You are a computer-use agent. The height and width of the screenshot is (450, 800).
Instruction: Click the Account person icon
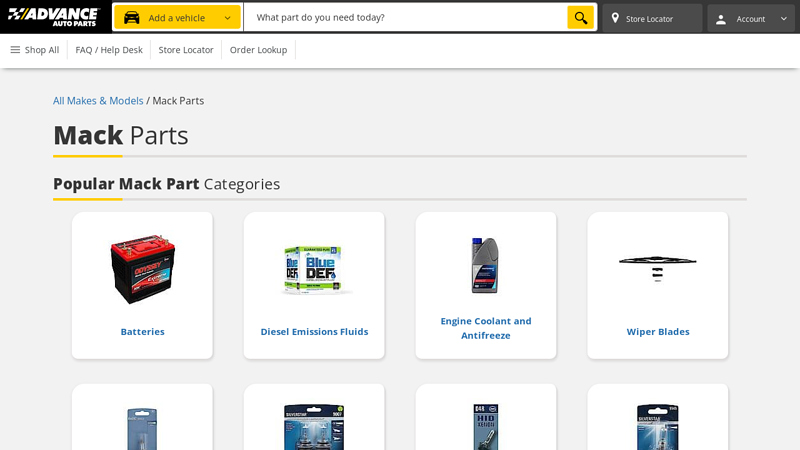tap(721, 19)
